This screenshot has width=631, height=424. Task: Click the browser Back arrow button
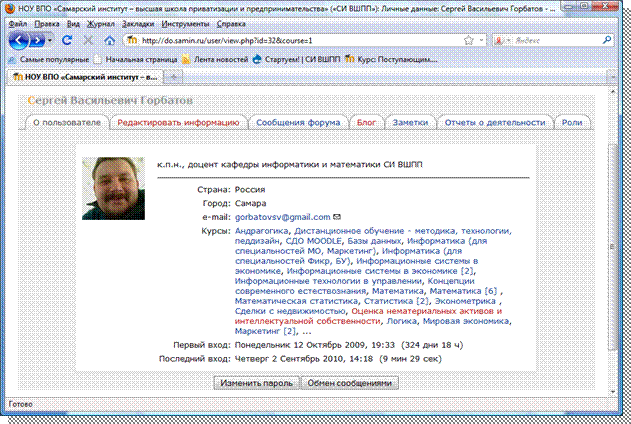pyautogui.click(x=19, y=40)
